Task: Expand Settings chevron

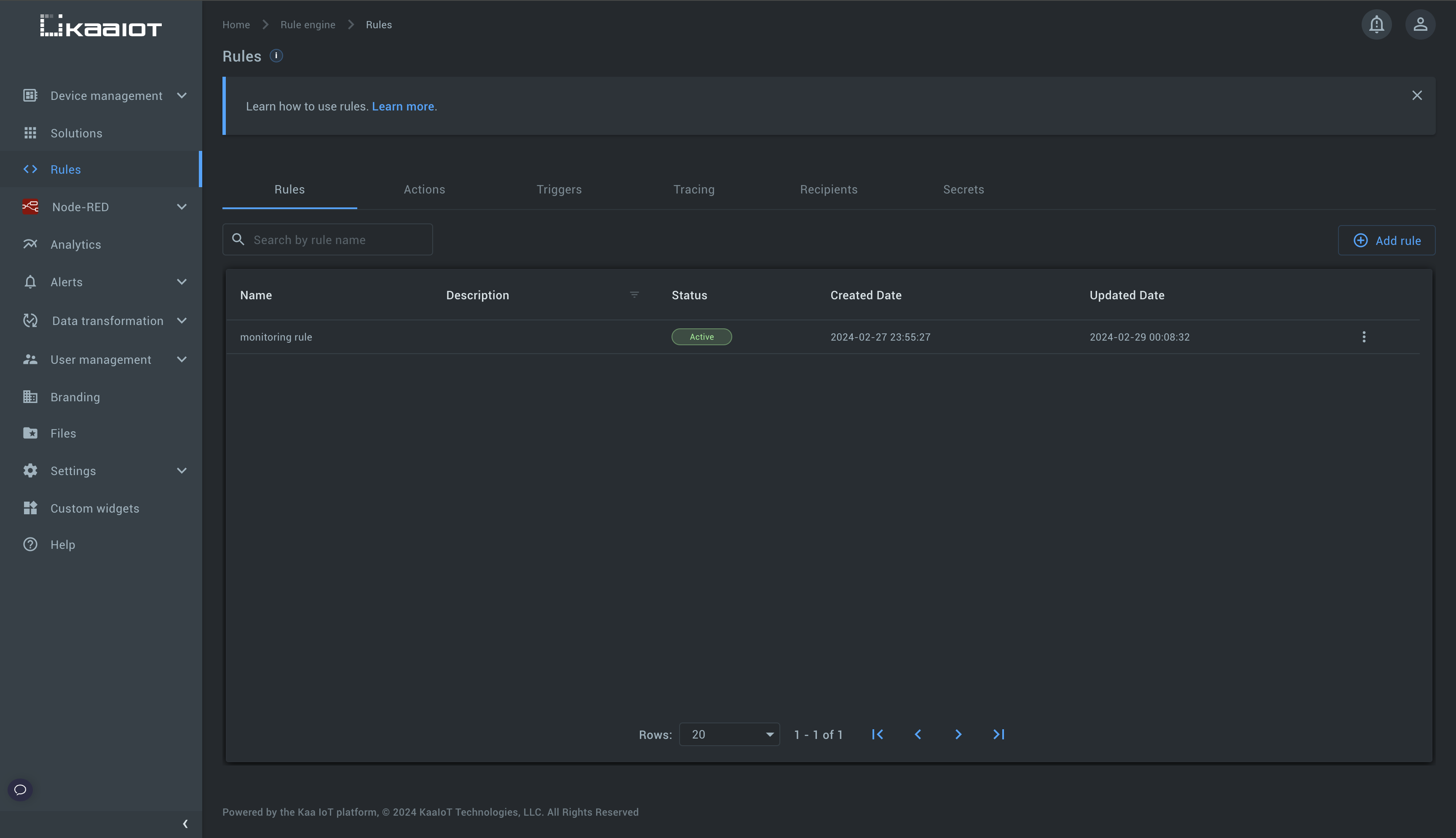Action: point(182,470)
